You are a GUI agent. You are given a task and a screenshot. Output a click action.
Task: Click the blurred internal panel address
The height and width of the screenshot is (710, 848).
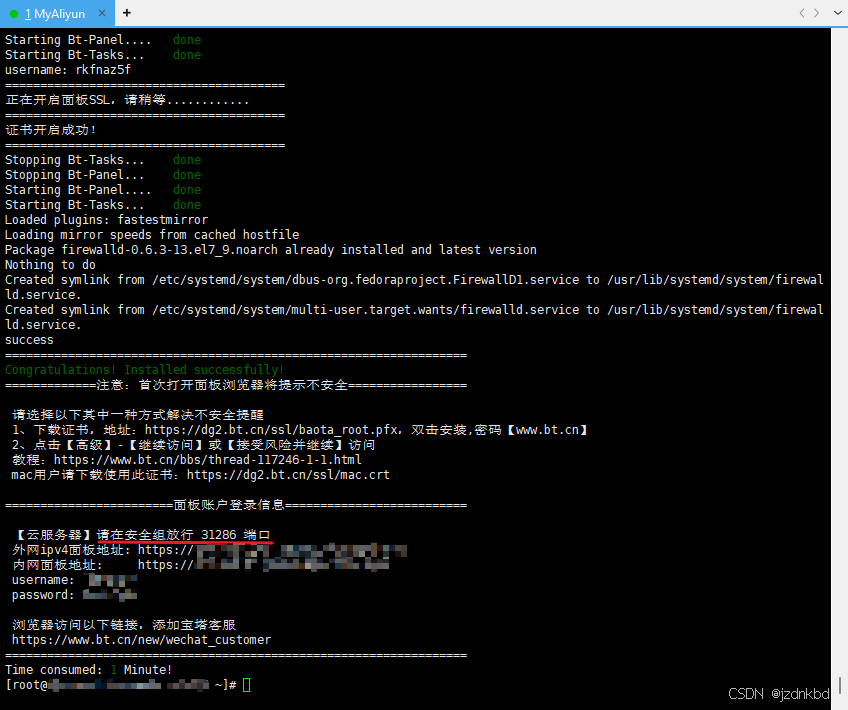pyautogui.click(x=292, y=565)
